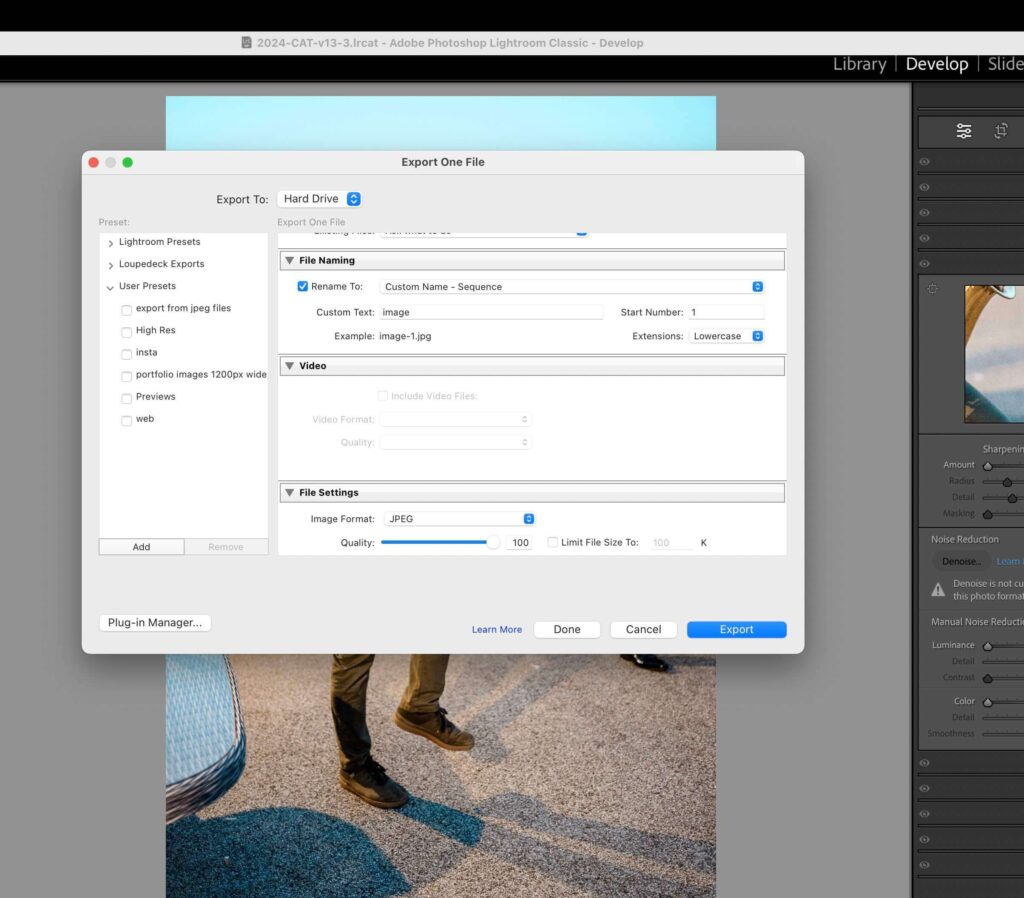Expand the Lightroom Presets group
Image resolution: width=1024 pixels, height=898 pixels.
coord(110,242)
